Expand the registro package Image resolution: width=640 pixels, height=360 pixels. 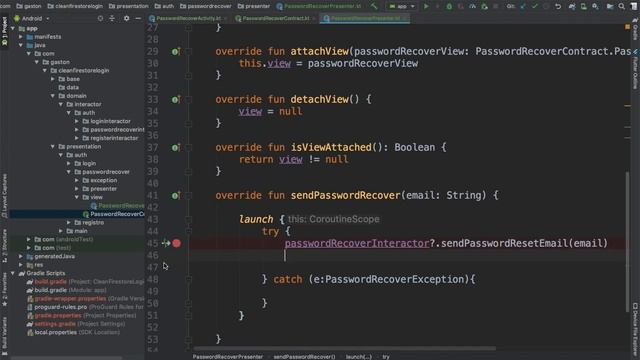click(x=69, y=222)
